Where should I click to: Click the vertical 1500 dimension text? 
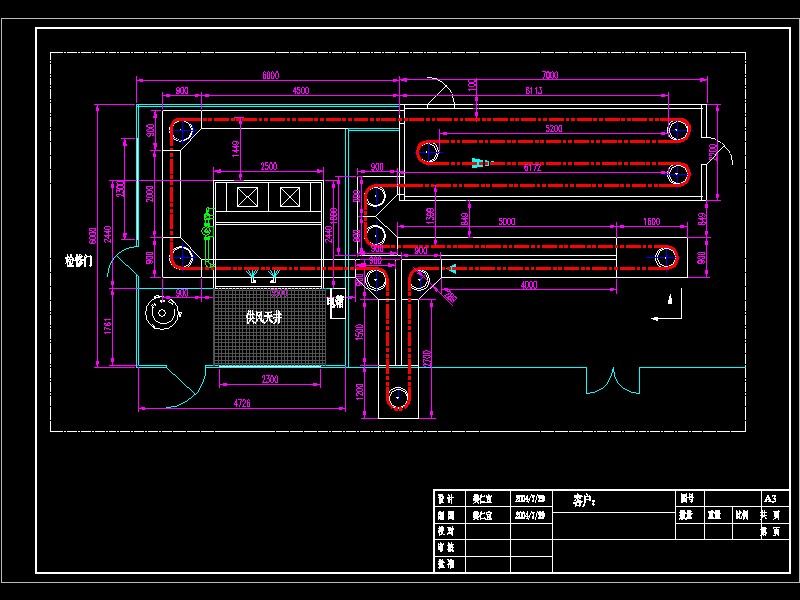359,332
